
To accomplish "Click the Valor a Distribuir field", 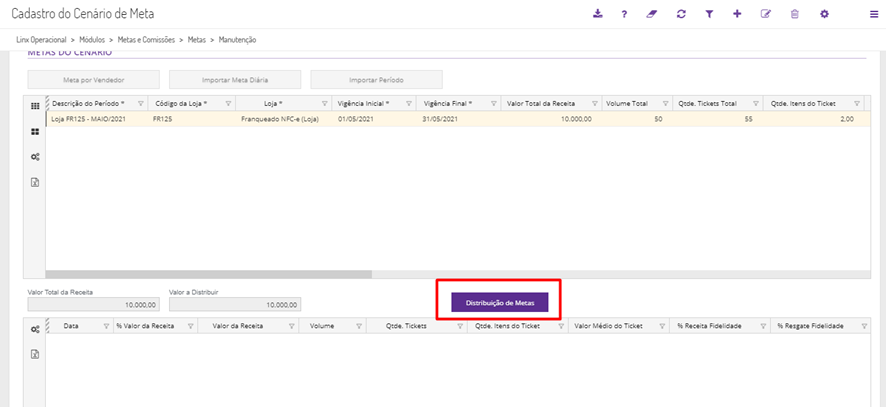I will (235, 305).
